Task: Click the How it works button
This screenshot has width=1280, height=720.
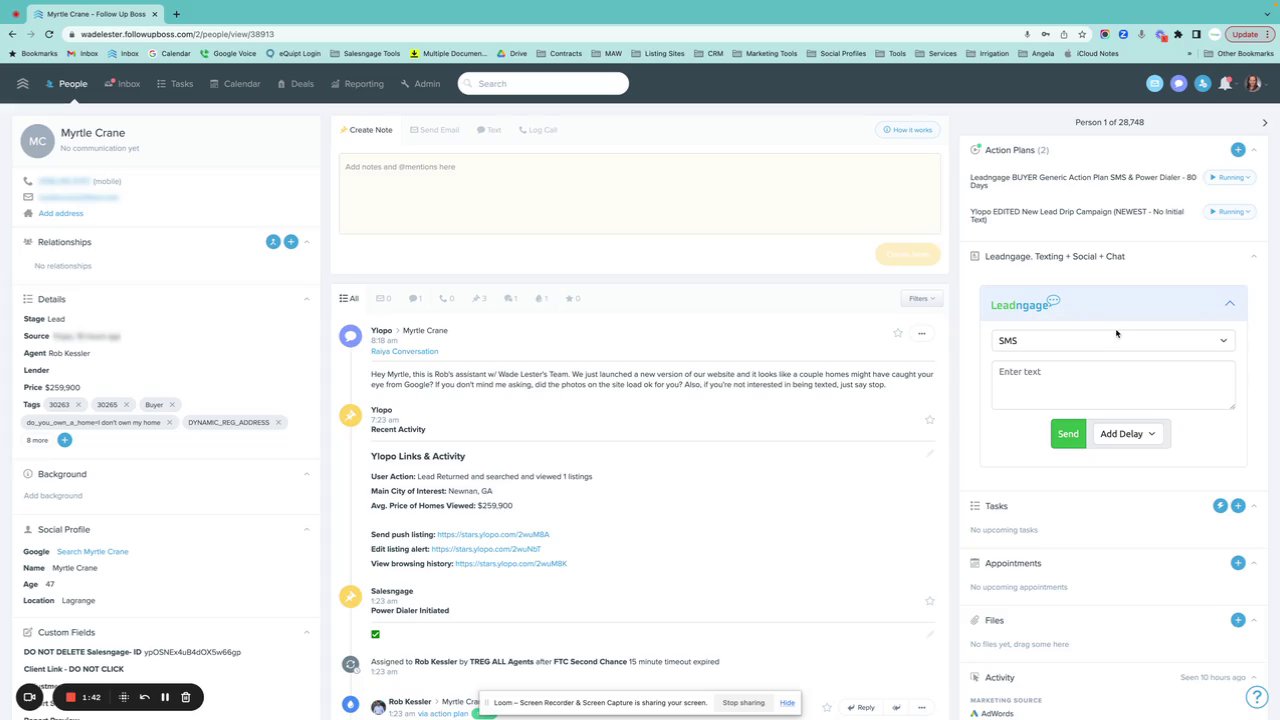Action: click(907, 130)
